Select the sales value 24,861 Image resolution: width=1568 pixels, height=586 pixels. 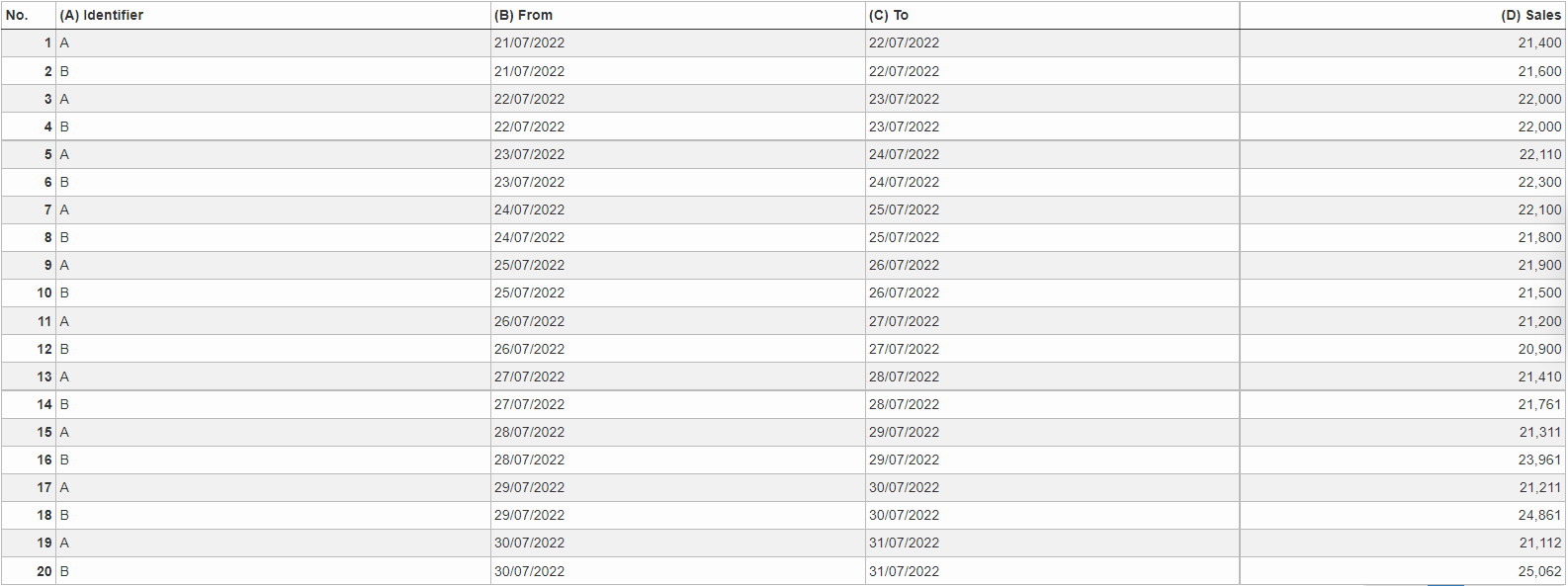click(x=1539, y=515)
